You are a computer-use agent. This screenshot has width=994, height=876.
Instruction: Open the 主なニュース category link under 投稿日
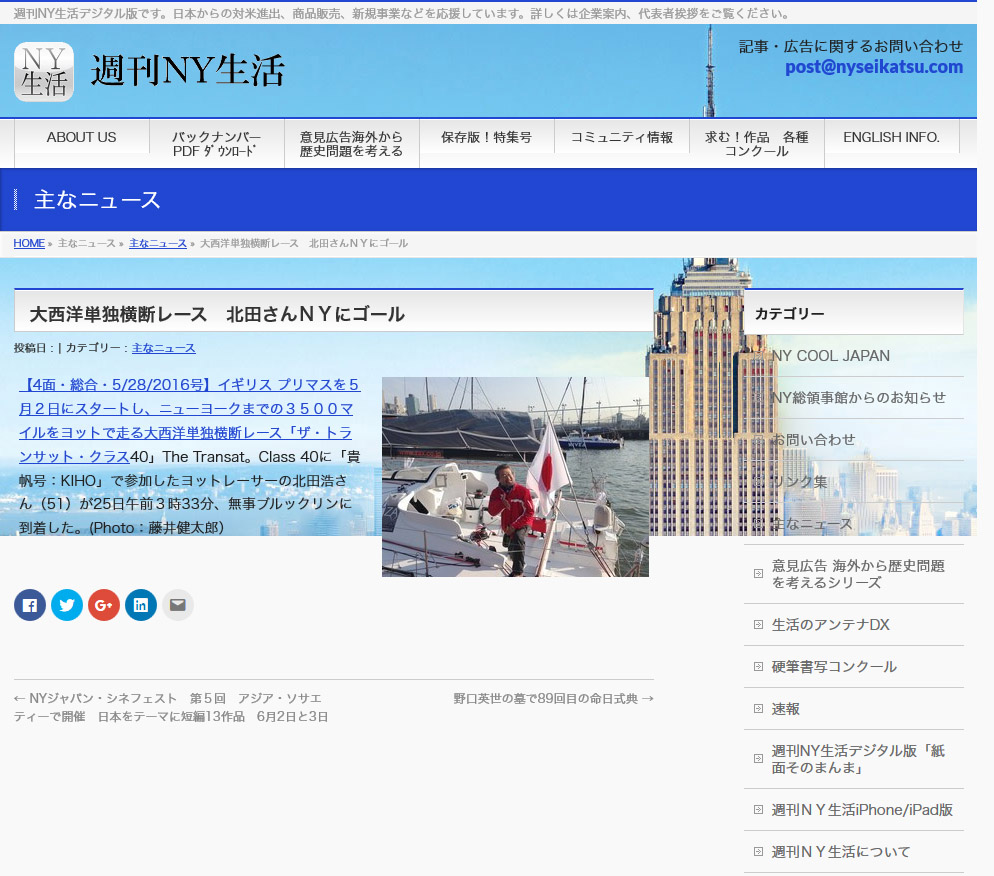pyautogui.click(x=163, y=348)
